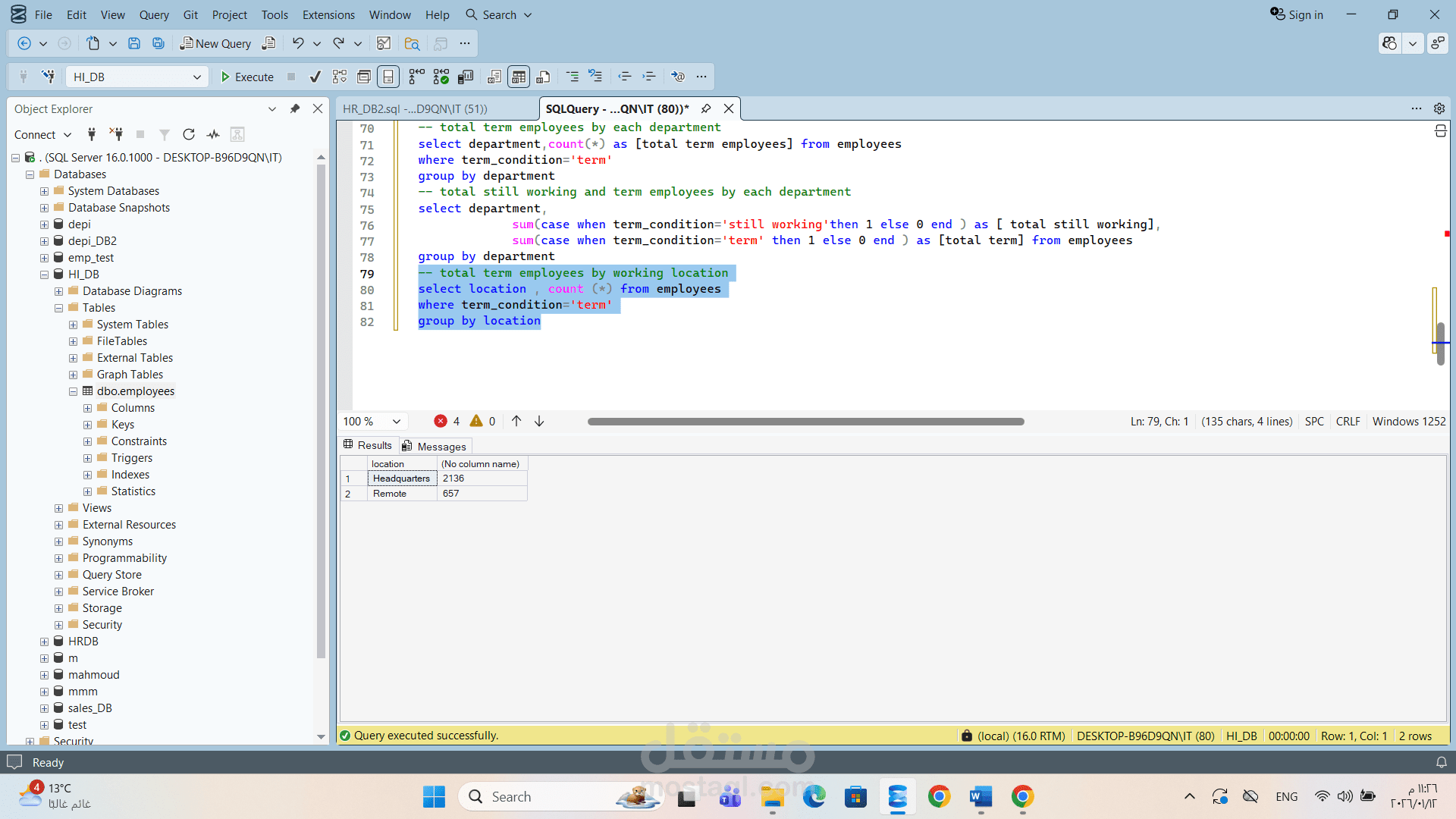Viewport: 1456px width, 819px height.
Task: Open Chrome from the Windows taskbar
Action: [x=939, y=796]
